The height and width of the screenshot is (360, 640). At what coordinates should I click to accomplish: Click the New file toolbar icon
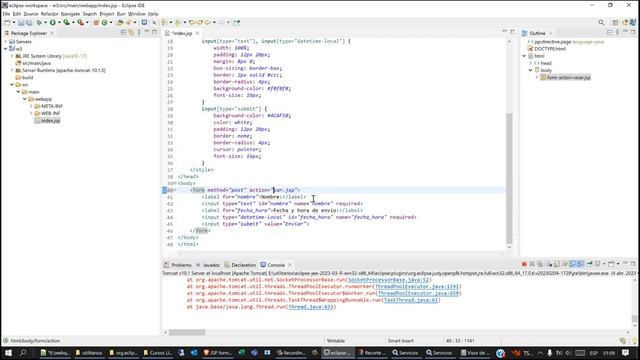(8, 22)
